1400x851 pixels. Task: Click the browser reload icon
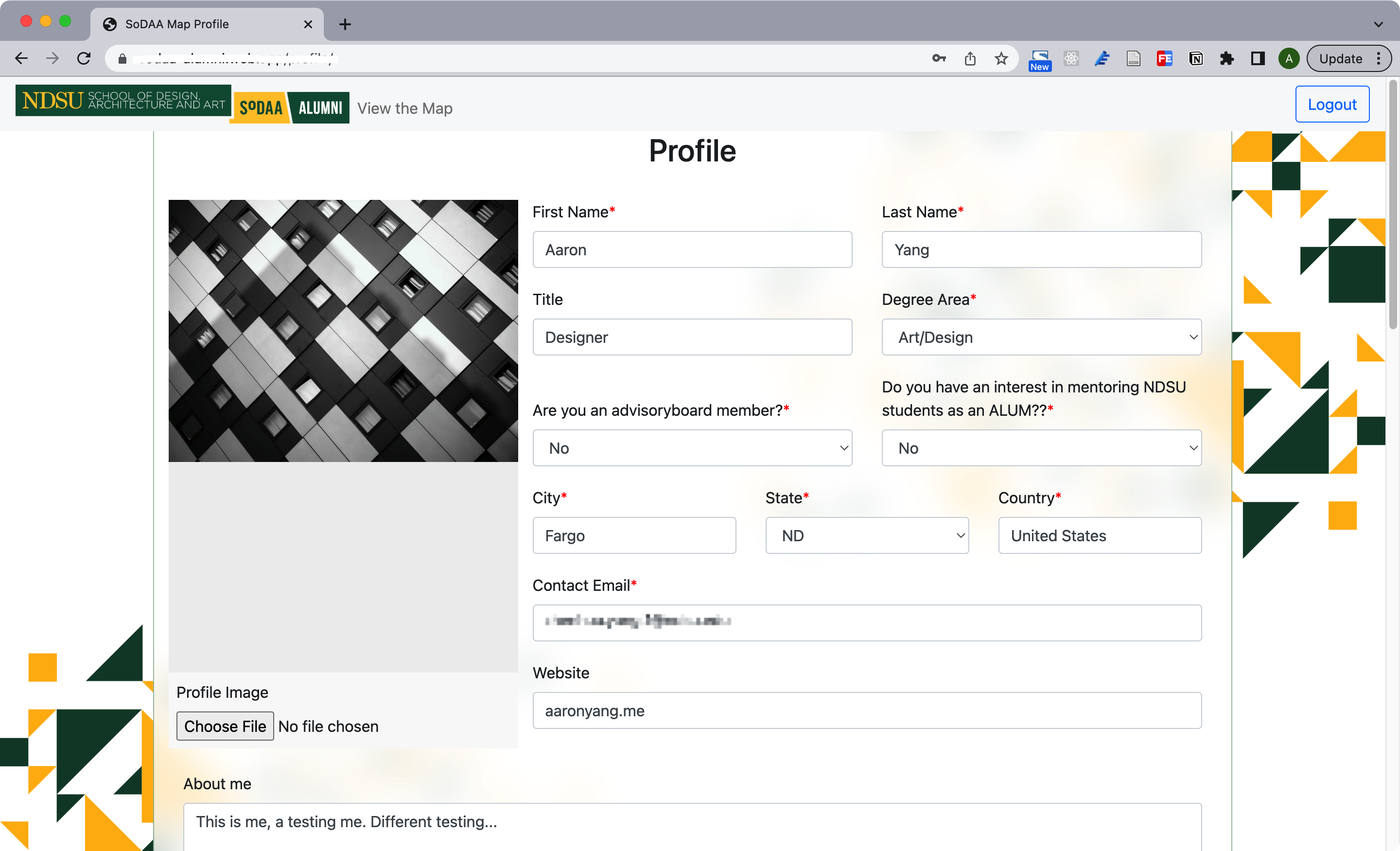click(84, 58)
